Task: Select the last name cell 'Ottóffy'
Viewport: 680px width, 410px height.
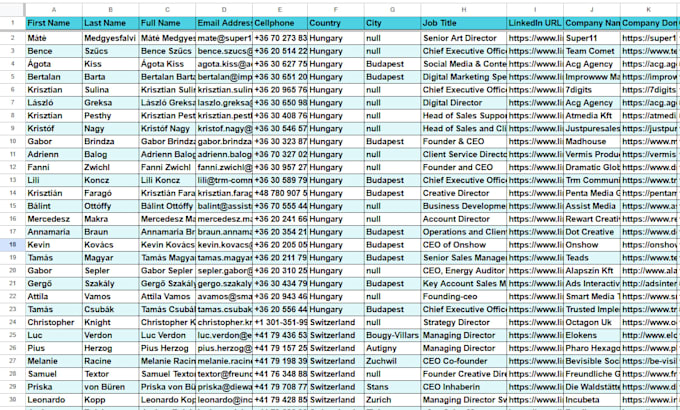Action: click(111, 206)
